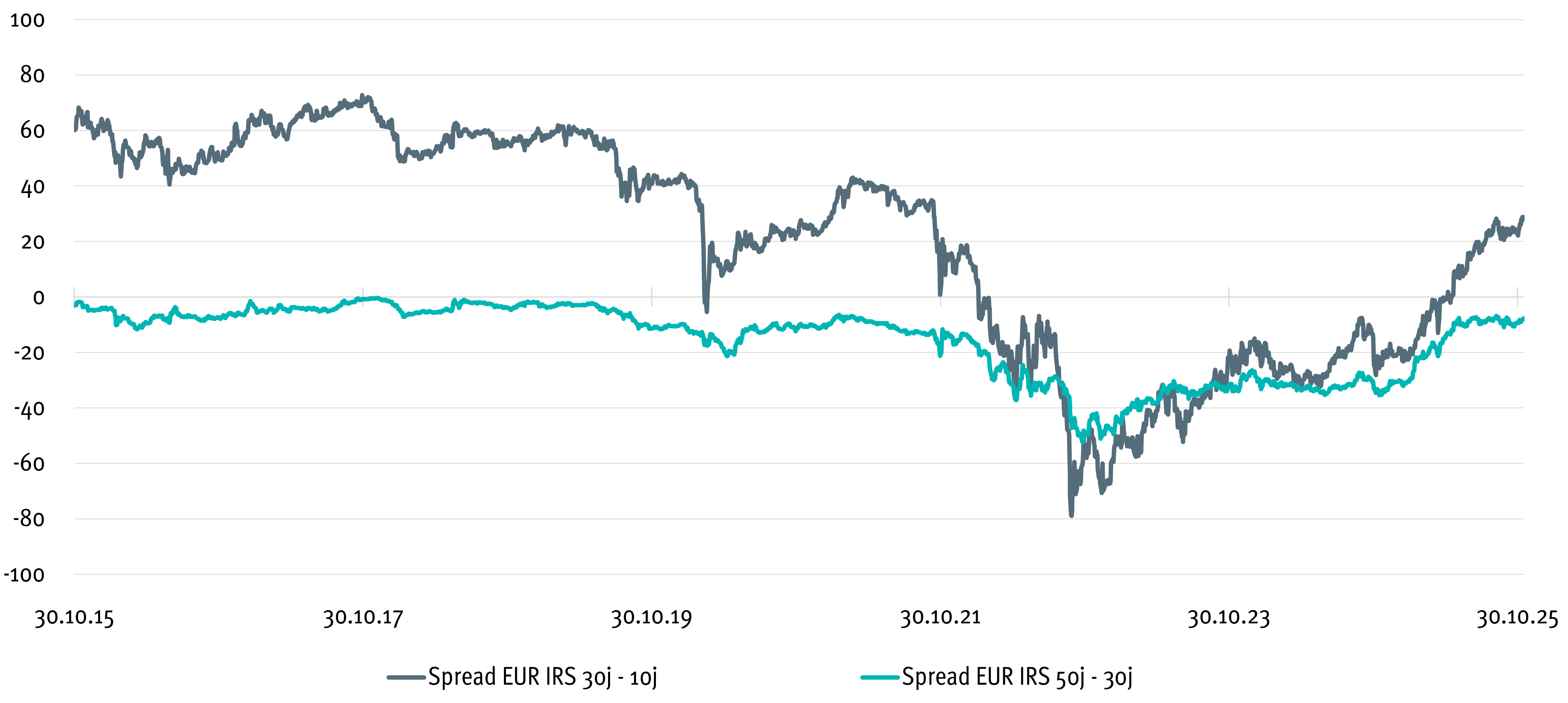Click the 30.10.17 date label

(363, 619)
